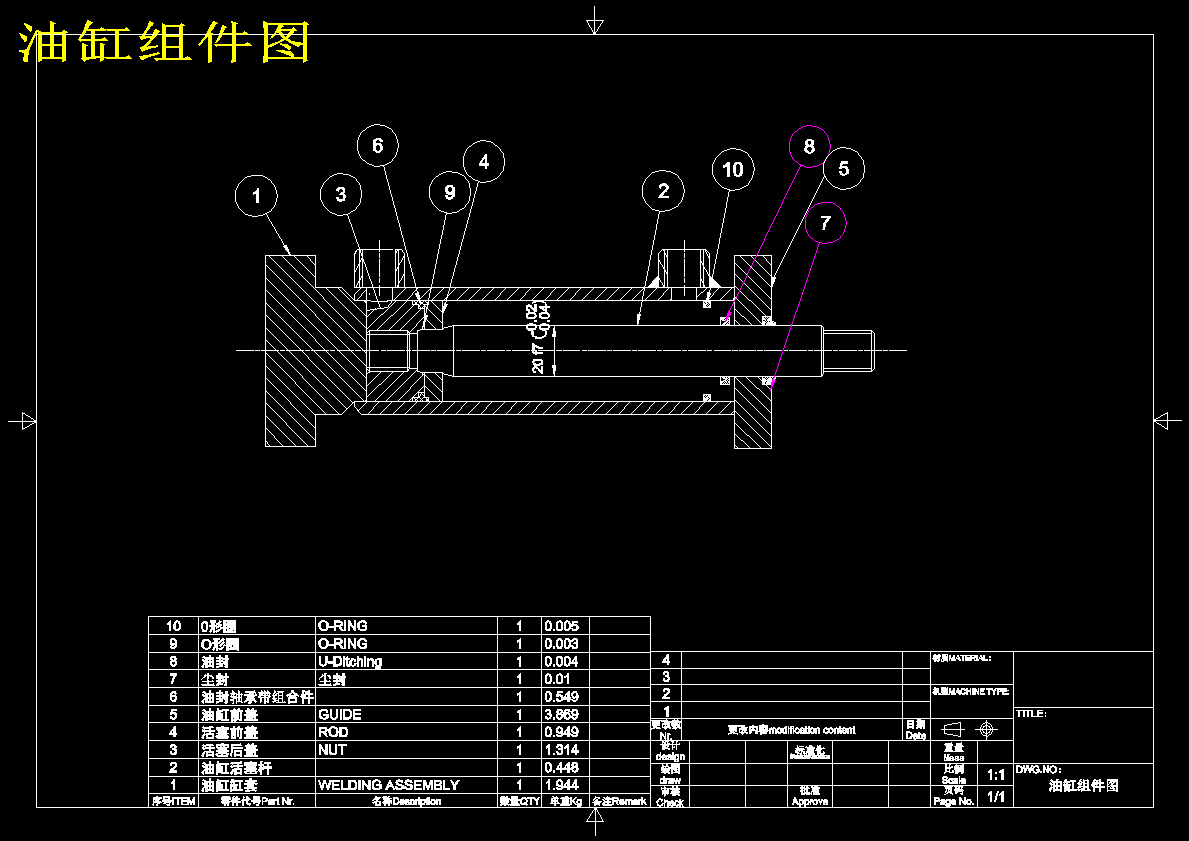Select revision row number 4 cell
Screen dimensions: 1189x841
(x=667, y=660)
